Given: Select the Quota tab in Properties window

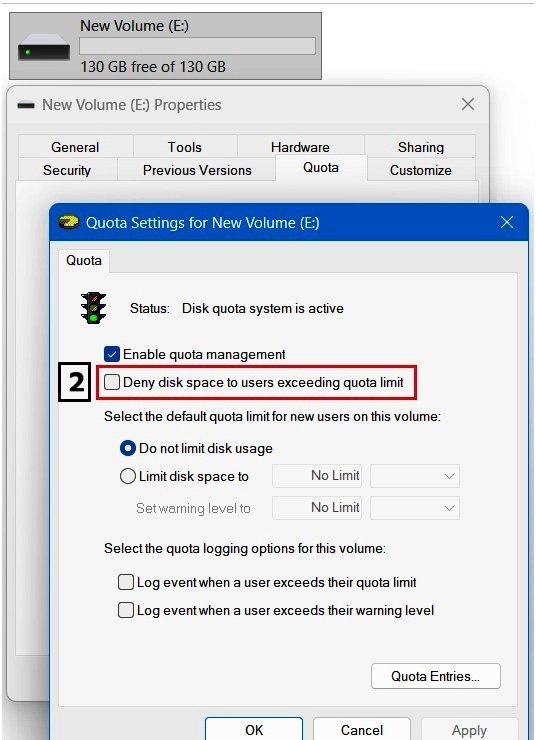Looking at the screenshot, I should pyautogui.click(x=321, y=168).
